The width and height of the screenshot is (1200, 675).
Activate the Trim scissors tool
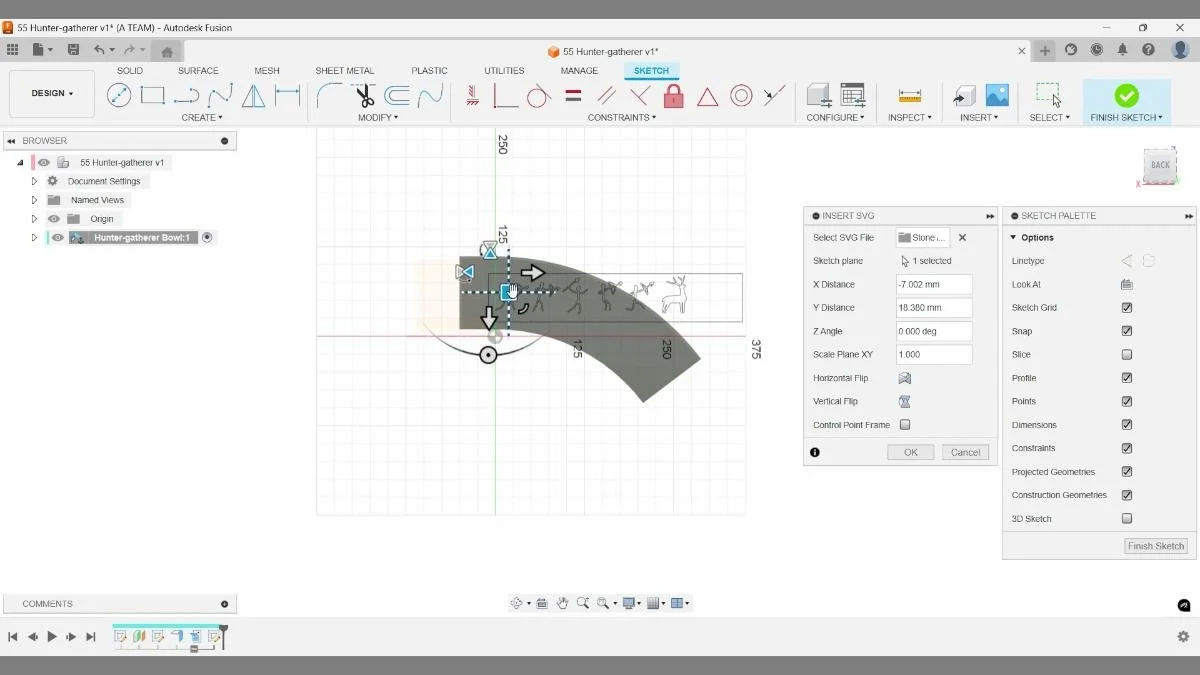pos(364,95)
